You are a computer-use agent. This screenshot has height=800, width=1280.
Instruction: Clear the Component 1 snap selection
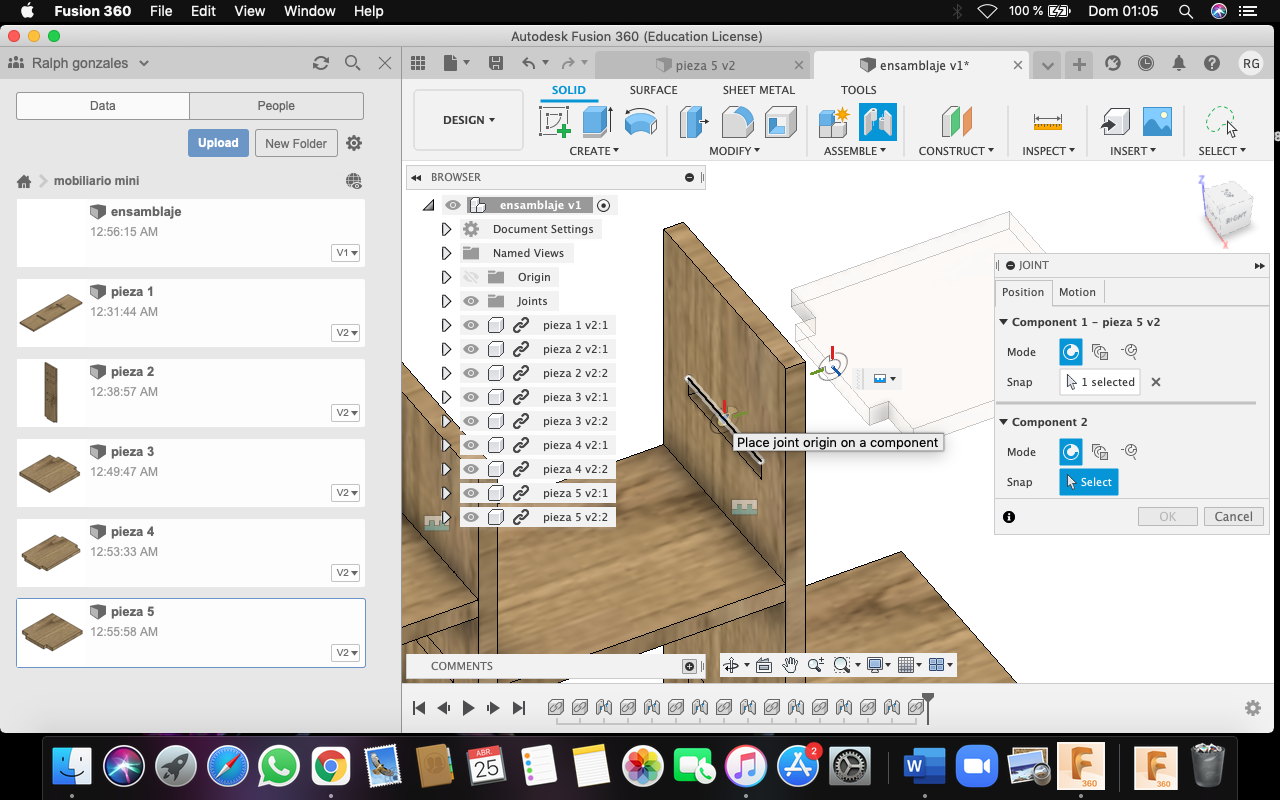point(1156,382)
